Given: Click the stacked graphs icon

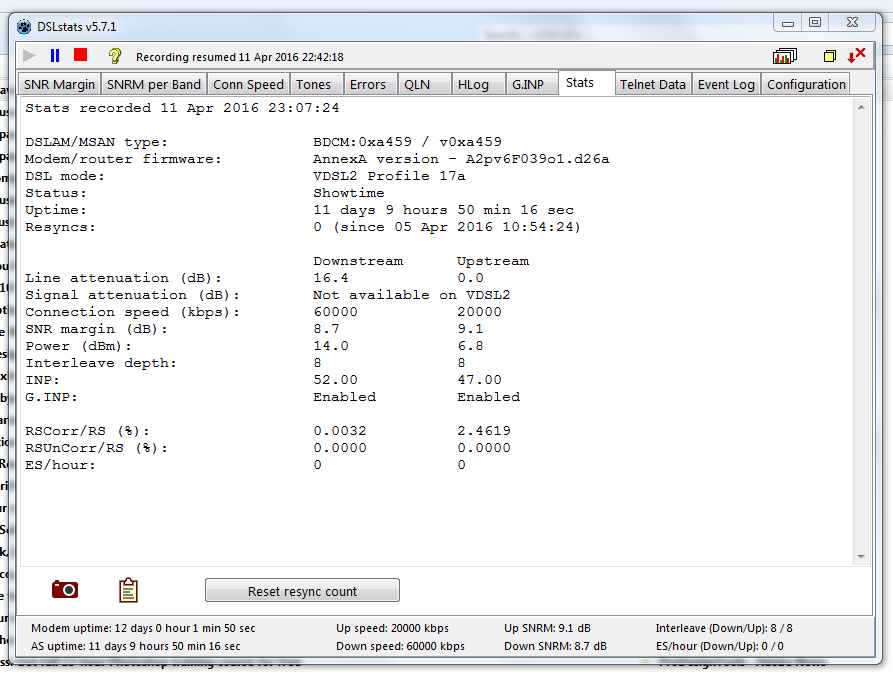Looking at the screenshot, I should pyautogui.click(x=785, y=56).
